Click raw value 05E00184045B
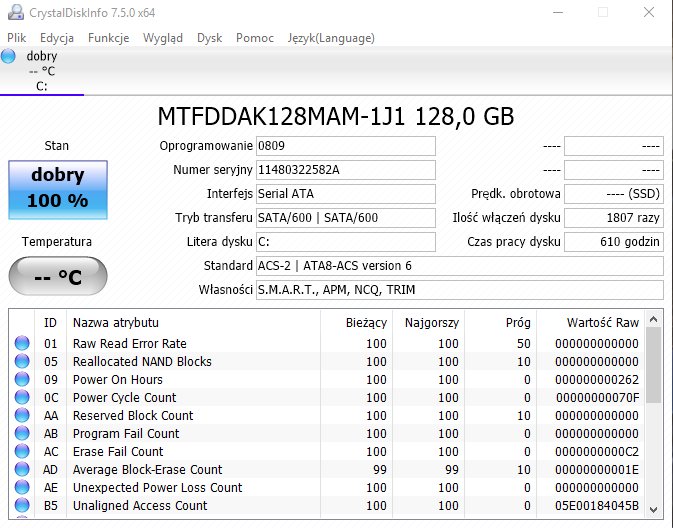This screenshot has width=673, height=528. [597, 506]
